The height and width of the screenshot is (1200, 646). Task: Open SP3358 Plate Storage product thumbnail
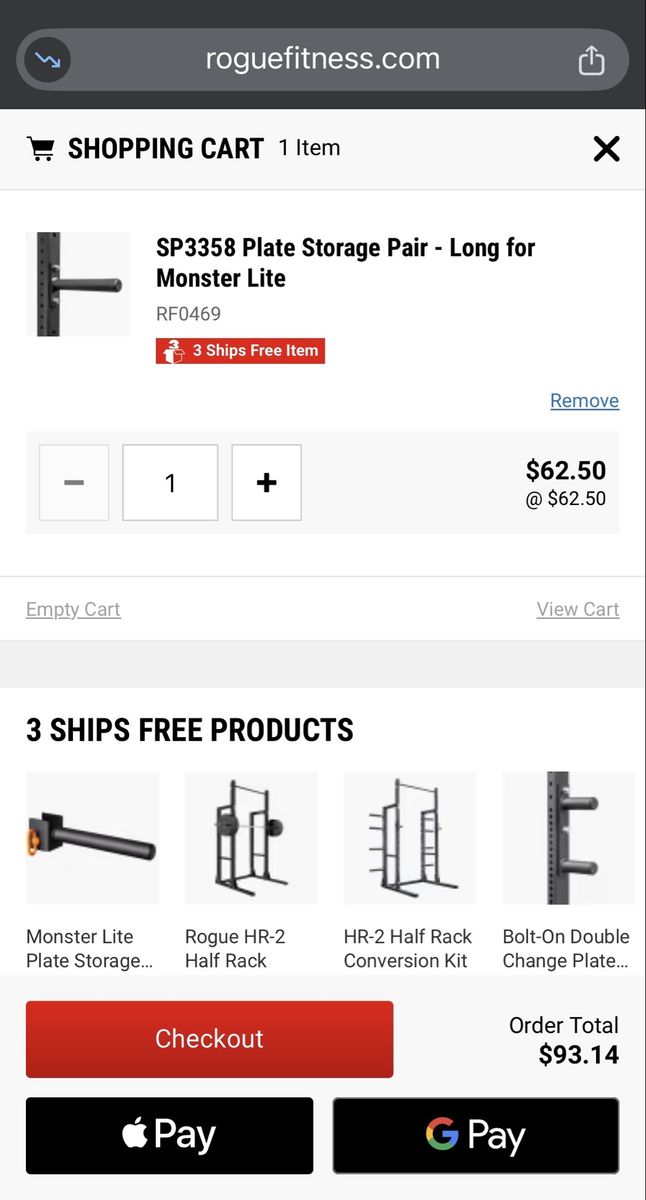tap(78, 284)
